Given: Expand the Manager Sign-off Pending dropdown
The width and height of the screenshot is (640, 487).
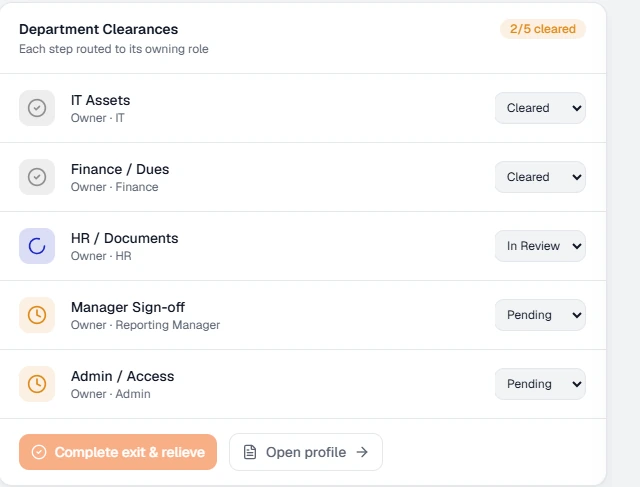Looking at the screenshot, I should [540, 315].
